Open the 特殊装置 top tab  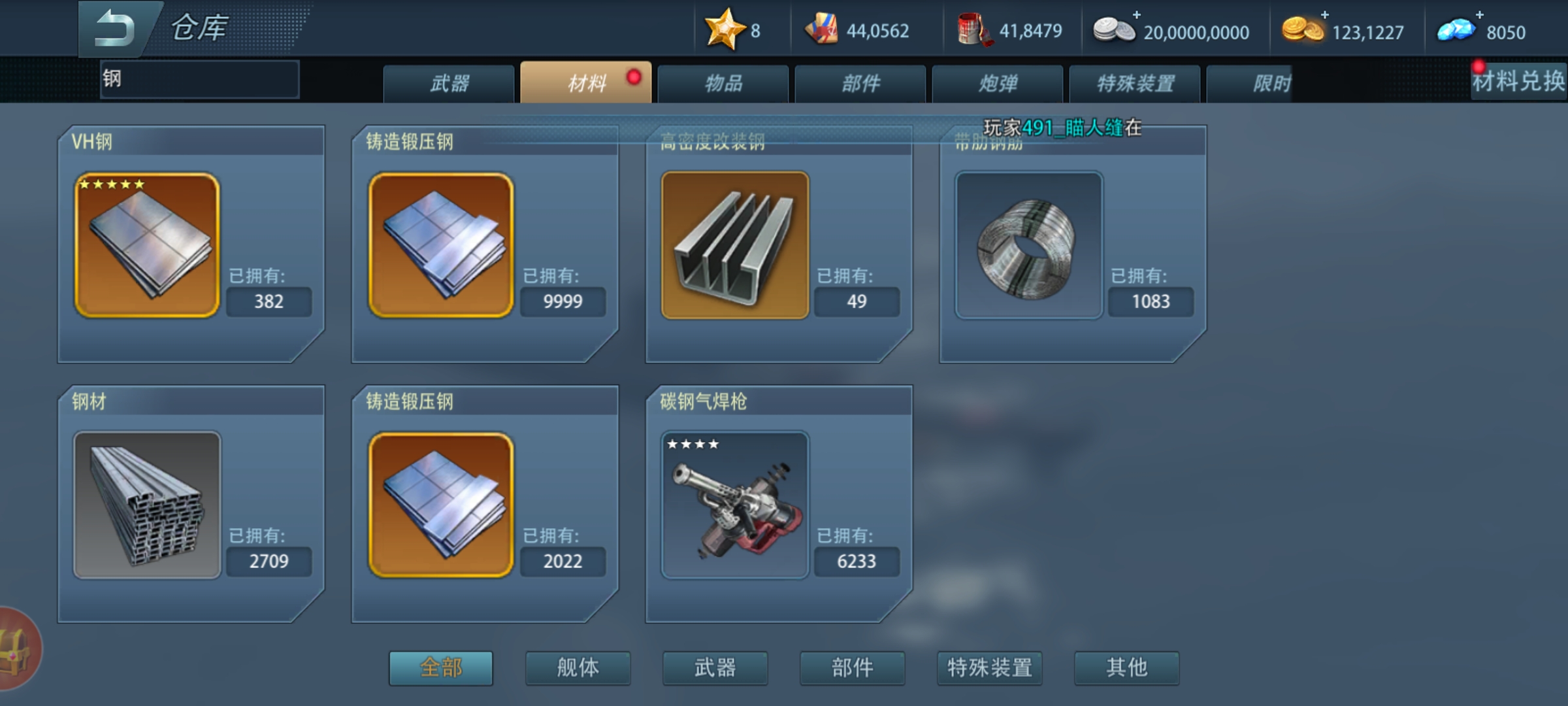pyautogui.click(x=1135, y=84)
